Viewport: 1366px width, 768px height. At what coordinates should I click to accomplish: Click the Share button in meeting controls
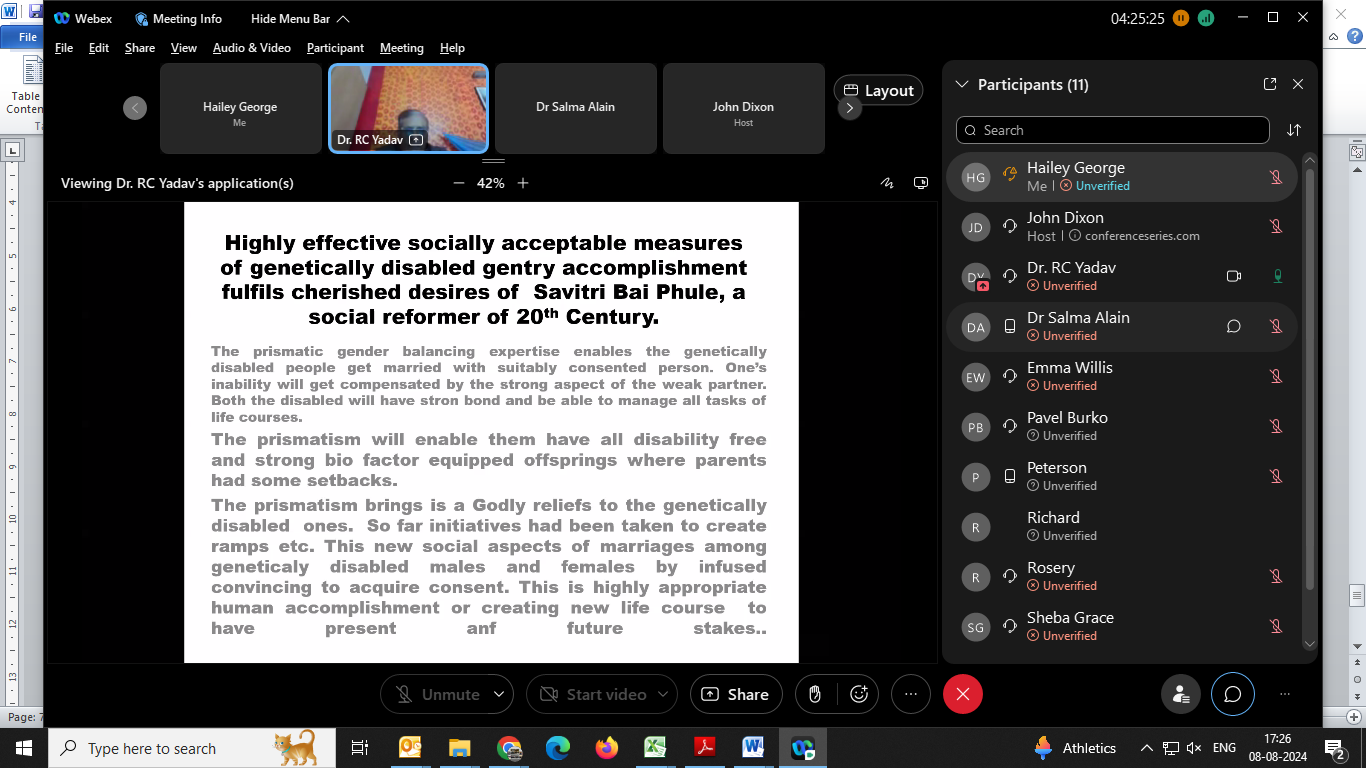(735, 694)
